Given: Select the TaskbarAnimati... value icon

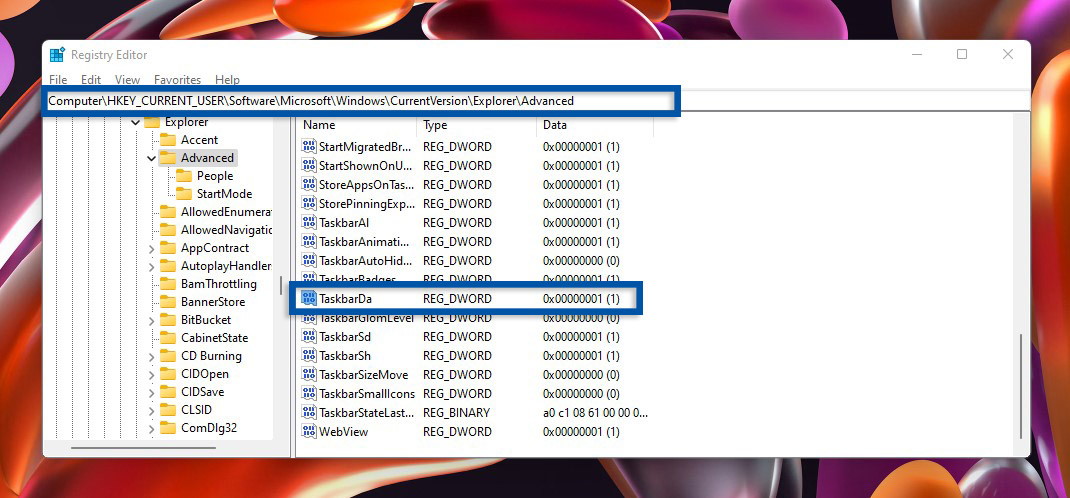Looking at the screenshot, I should click(310, 242).
